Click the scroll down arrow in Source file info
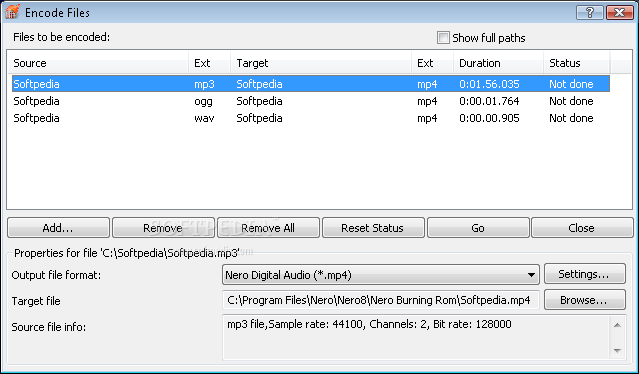This screenshot has width=639, height=374. coord(617,350)
